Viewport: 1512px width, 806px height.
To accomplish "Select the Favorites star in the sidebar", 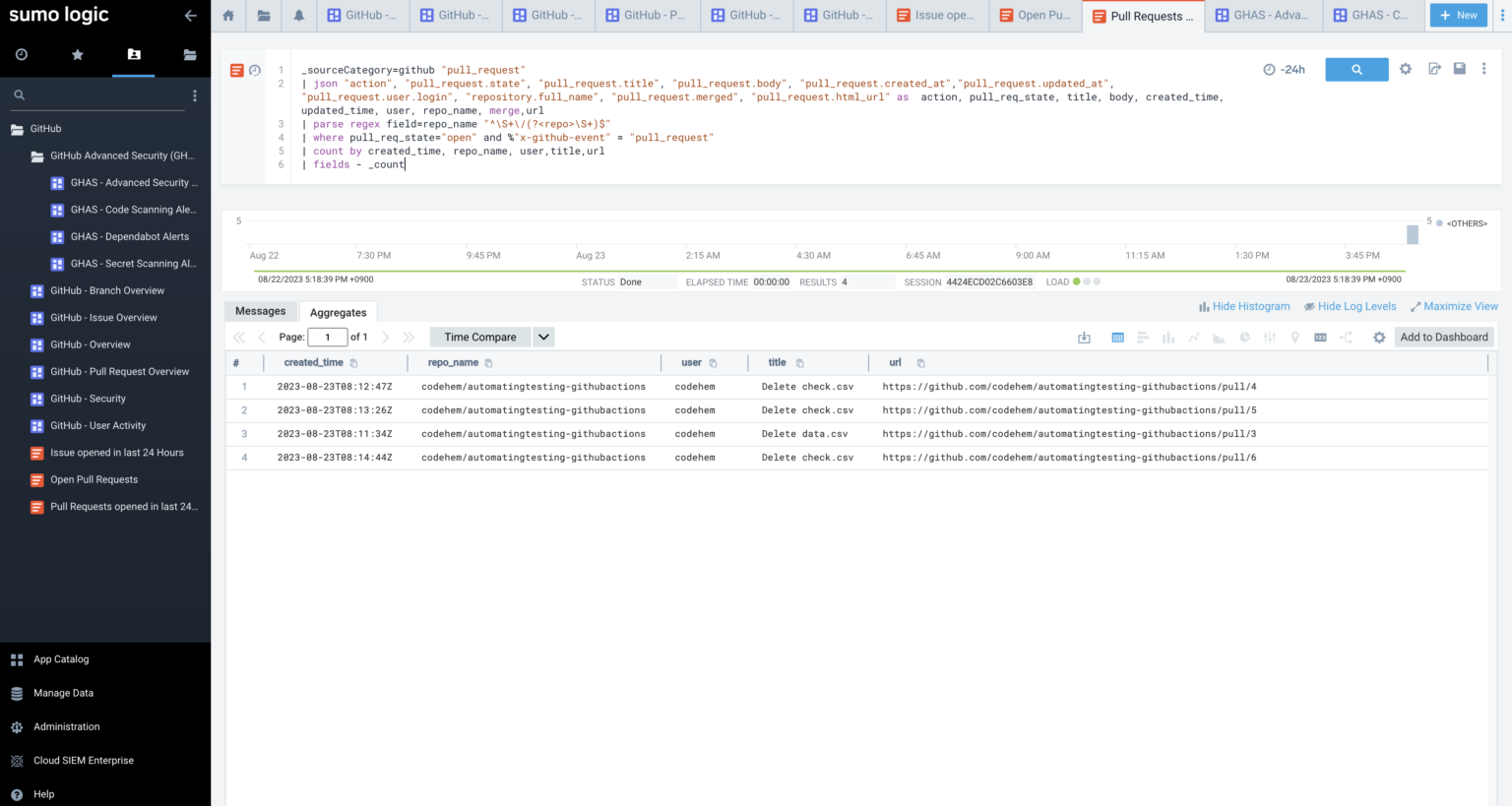I will click(77, 56).
